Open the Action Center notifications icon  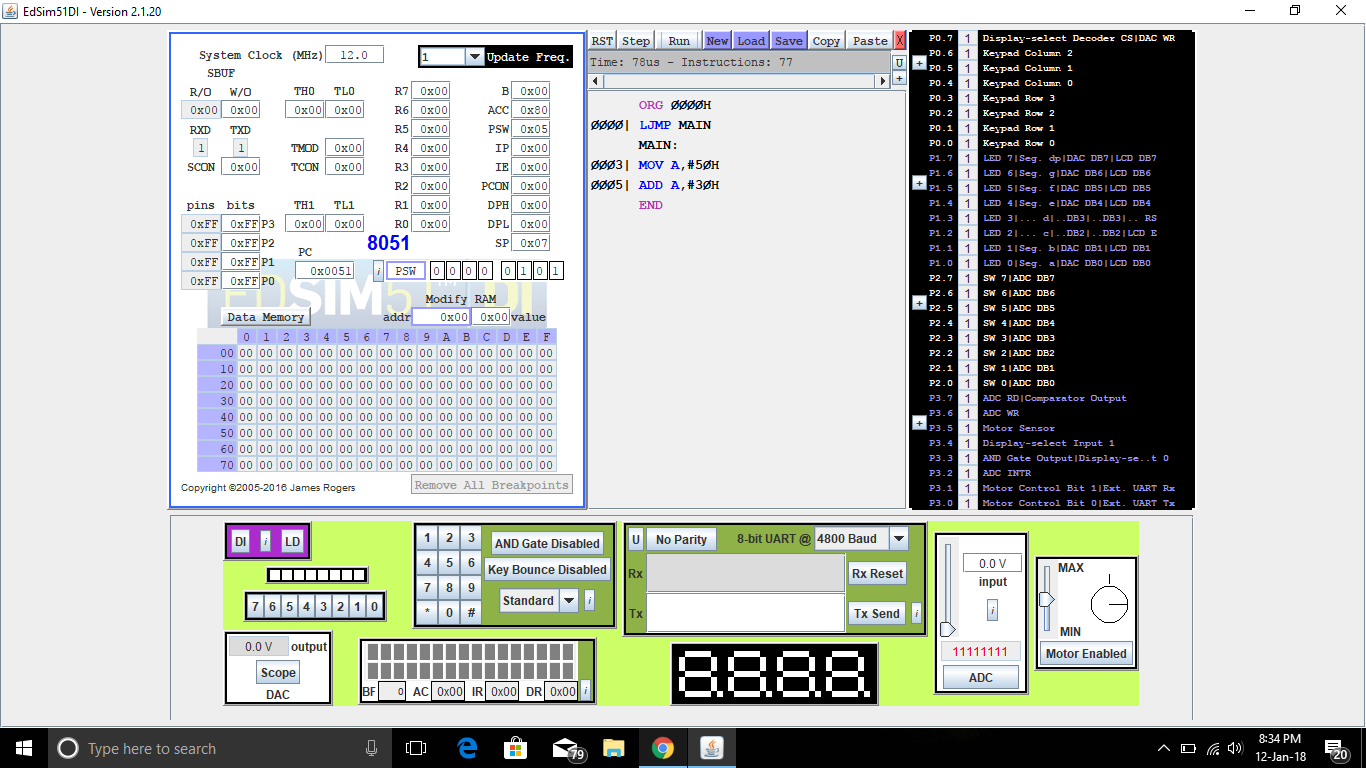coord(1337,748)
